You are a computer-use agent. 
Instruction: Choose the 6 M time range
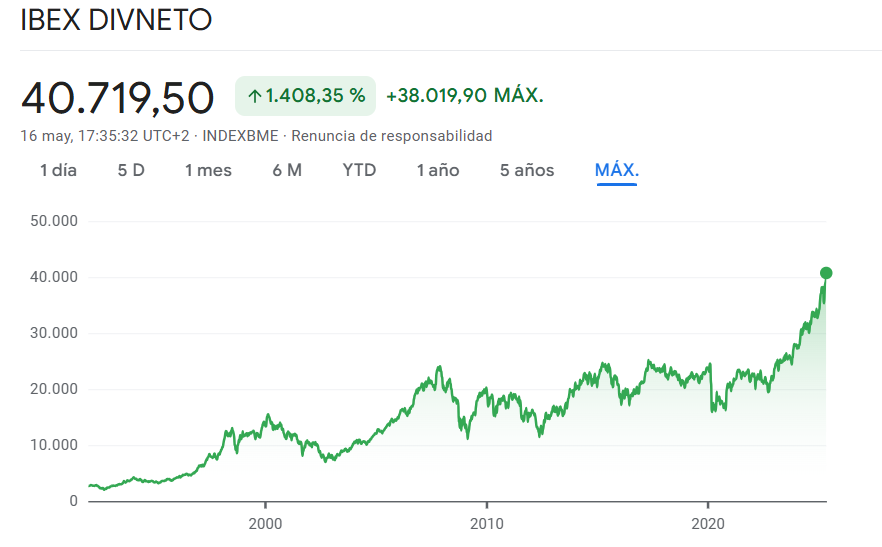(x=287, y=170)
